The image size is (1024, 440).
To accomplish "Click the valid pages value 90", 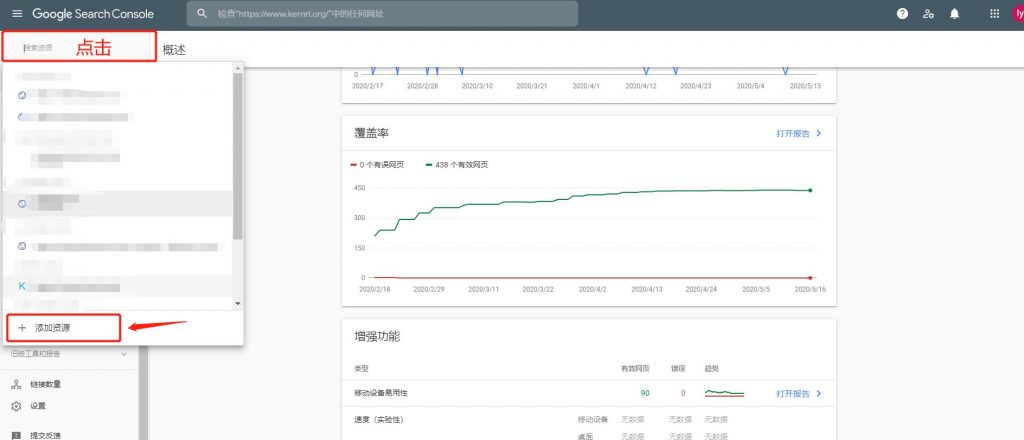I will (645, 393).
